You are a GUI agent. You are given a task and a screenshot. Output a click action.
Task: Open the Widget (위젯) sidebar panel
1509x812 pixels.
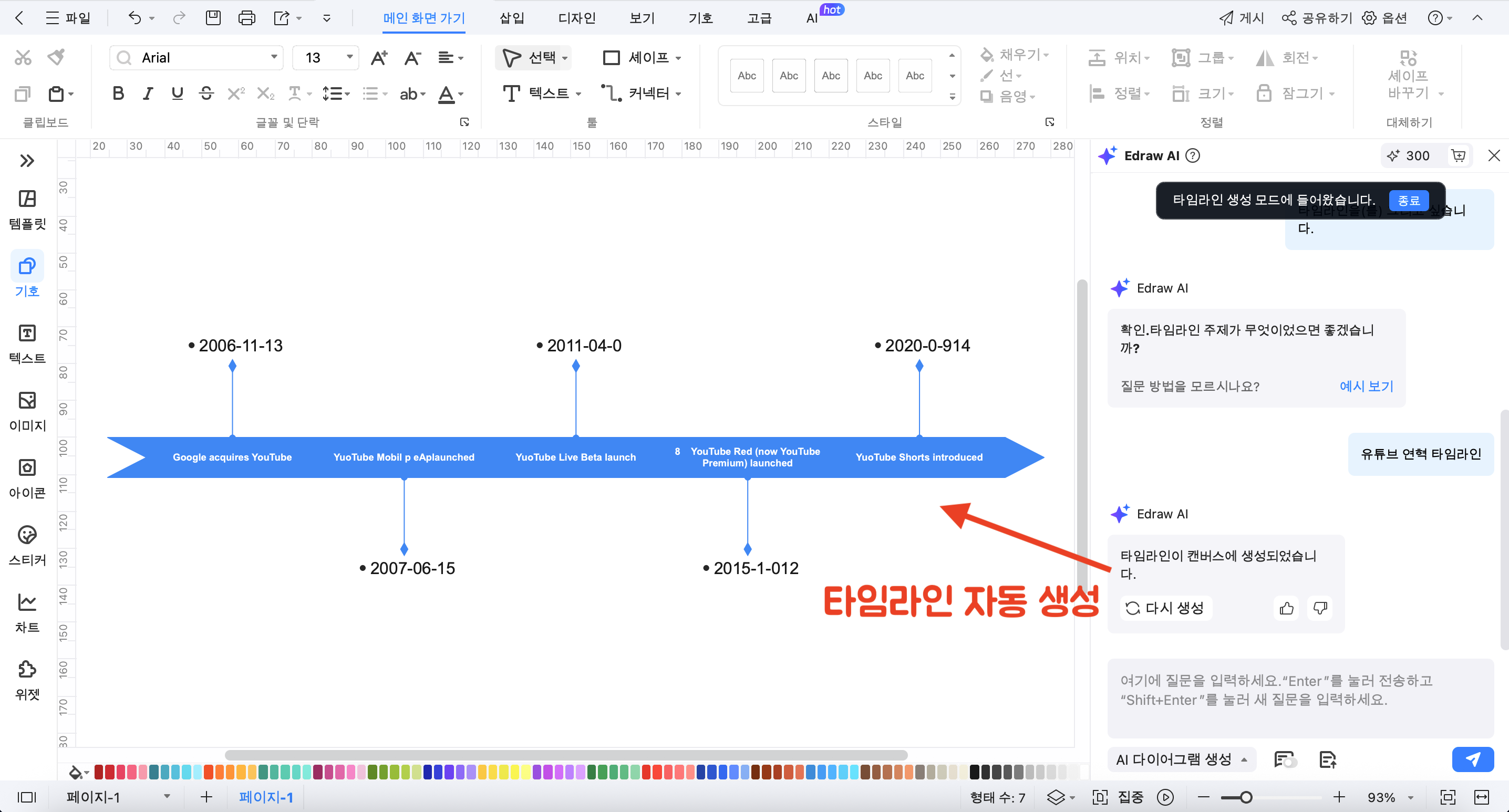[27, 680]
